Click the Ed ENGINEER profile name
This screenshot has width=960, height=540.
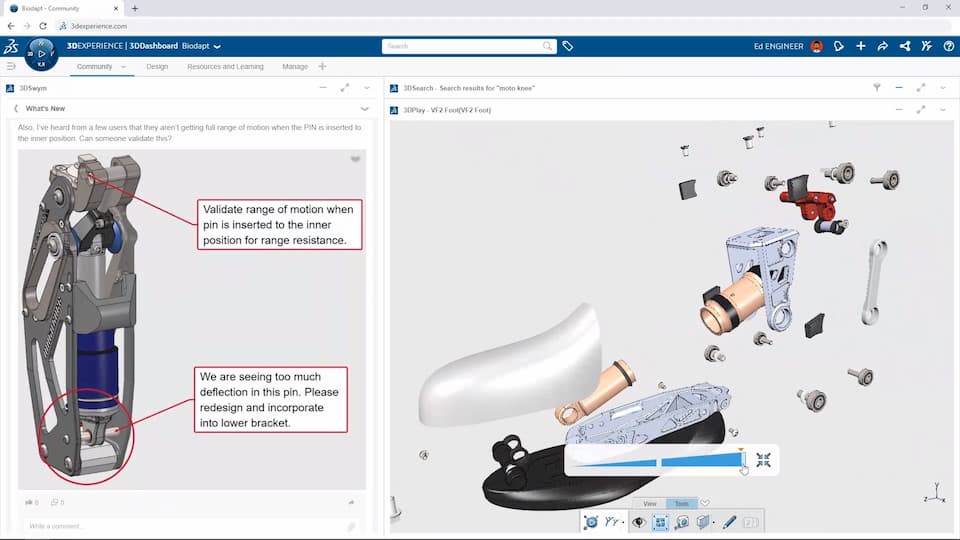tap(778, 46)
